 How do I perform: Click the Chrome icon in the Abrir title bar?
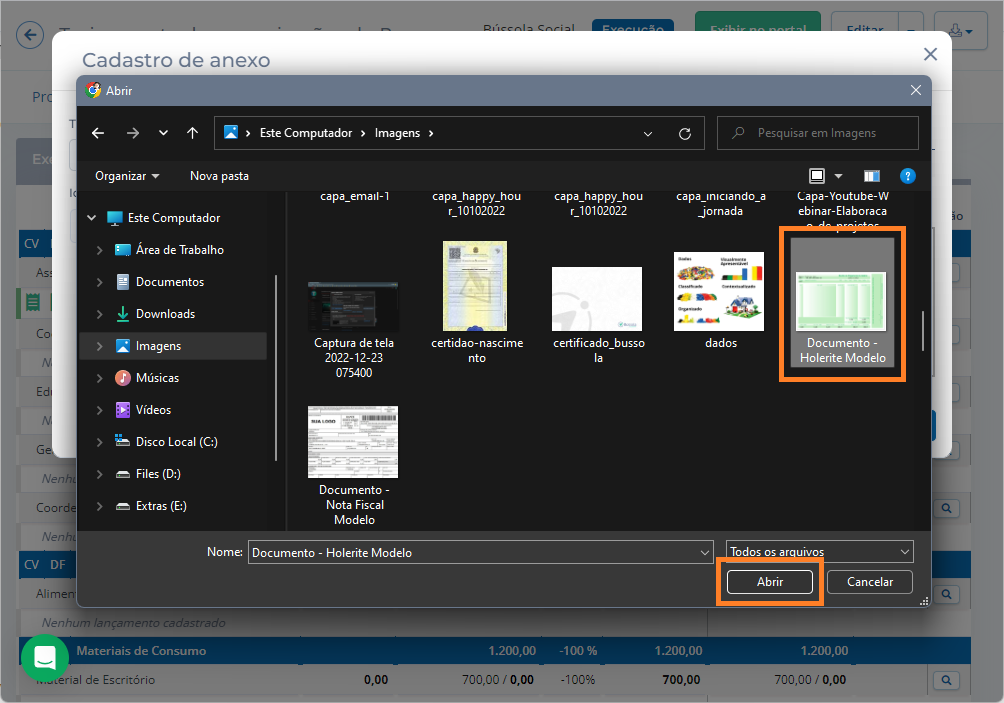click(93, 90)
